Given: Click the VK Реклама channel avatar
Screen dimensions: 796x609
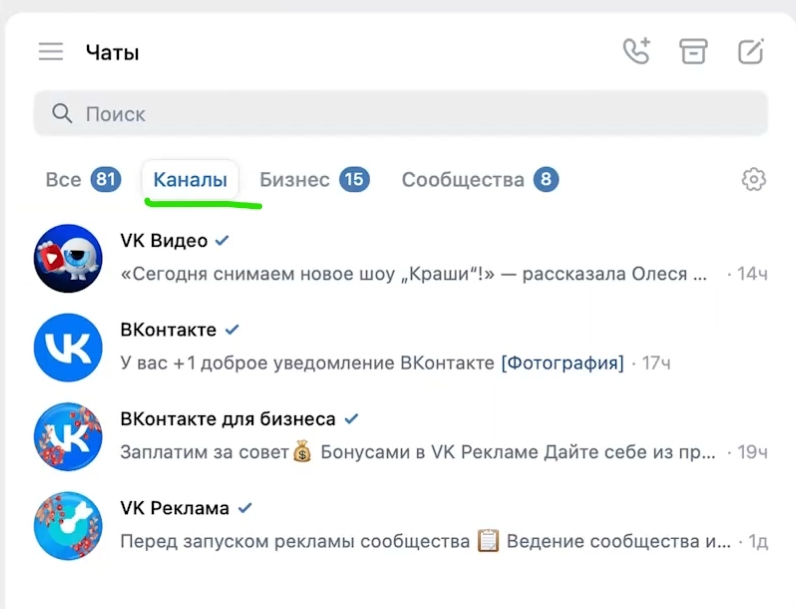Looking at the screenshot, I should [68, 526].
